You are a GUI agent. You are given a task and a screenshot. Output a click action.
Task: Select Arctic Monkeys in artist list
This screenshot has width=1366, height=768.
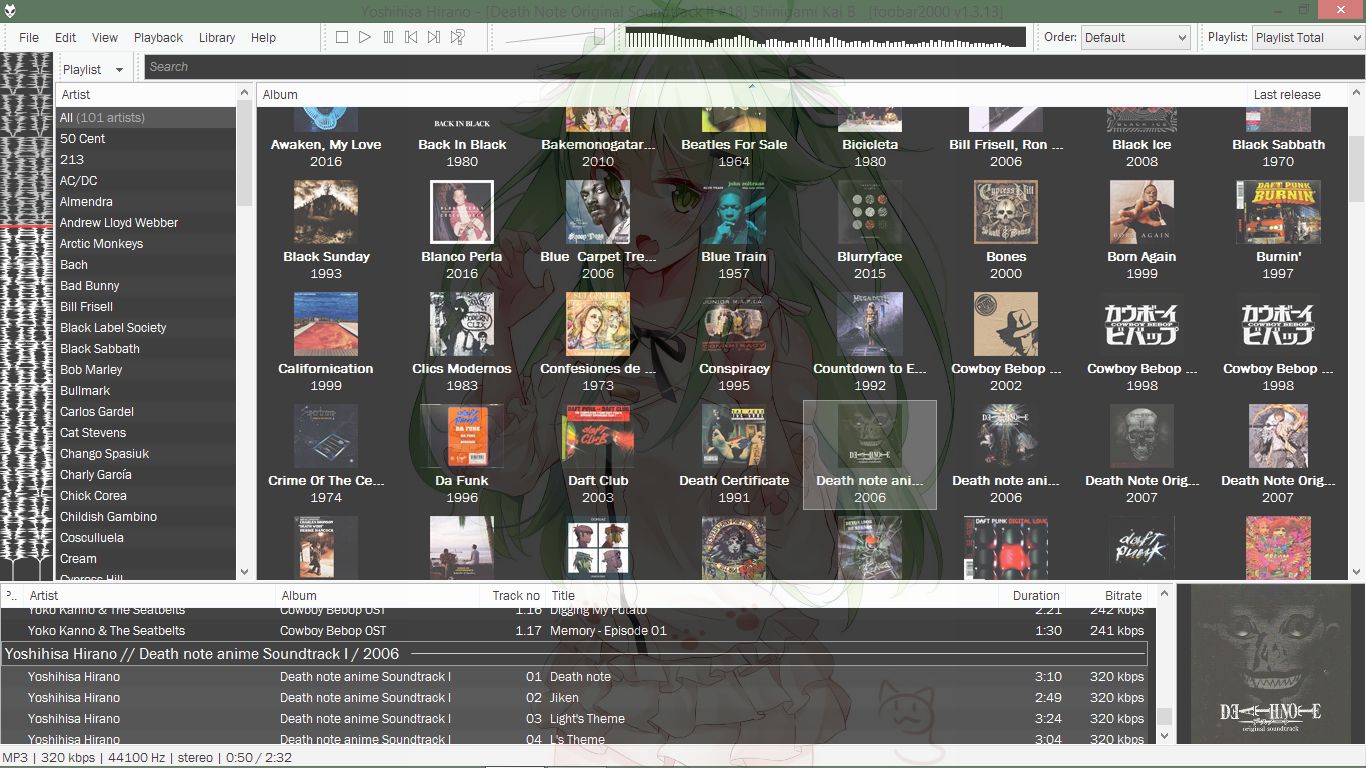point(101,243)
